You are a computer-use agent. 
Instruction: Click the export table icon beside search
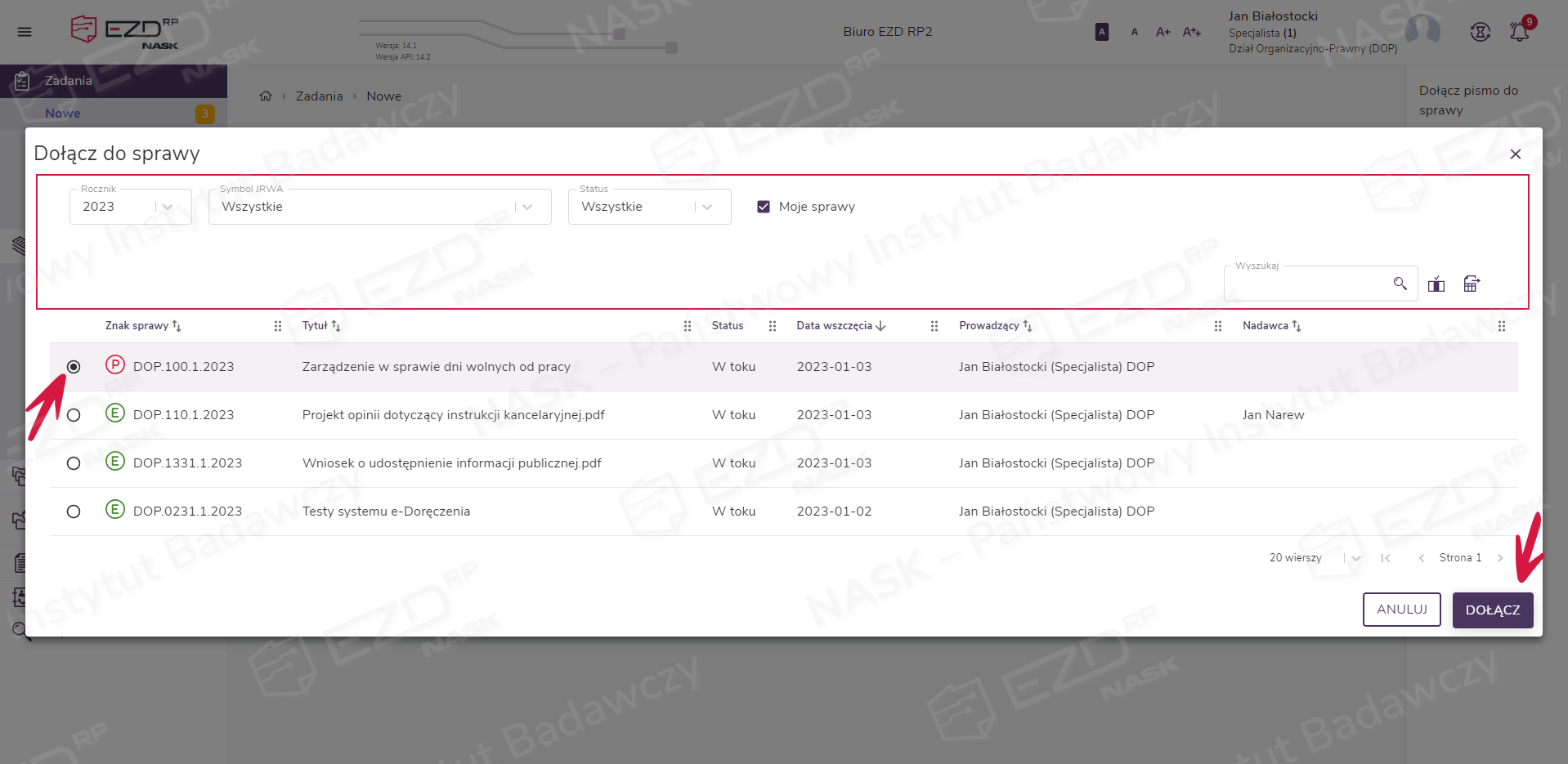(1471, 284)
